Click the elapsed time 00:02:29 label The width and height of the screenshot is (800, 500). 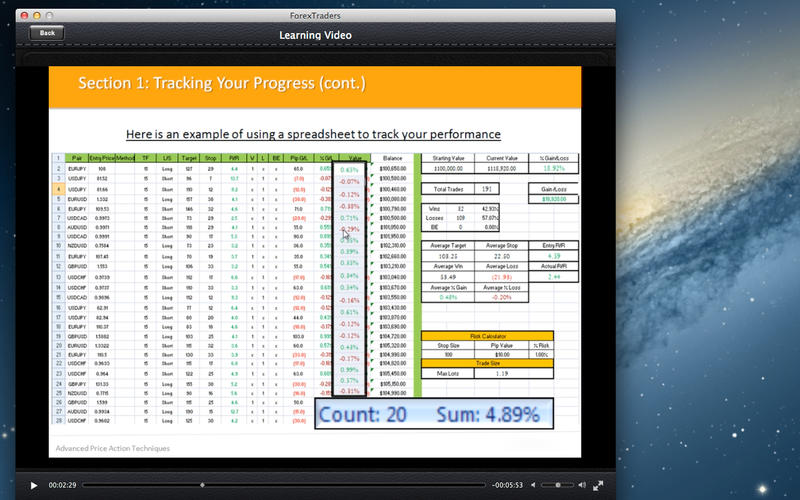pos(59,485)
